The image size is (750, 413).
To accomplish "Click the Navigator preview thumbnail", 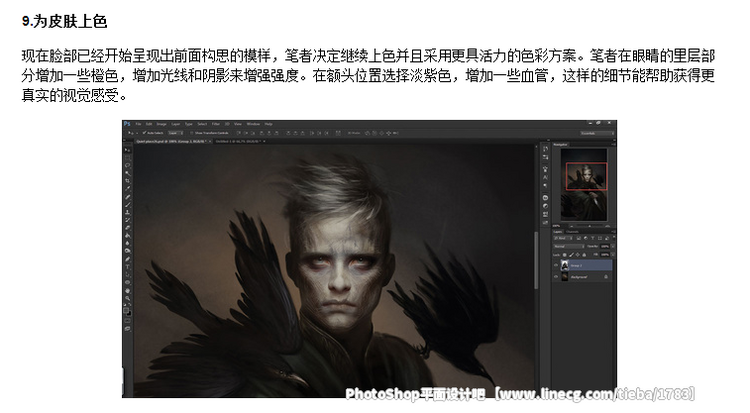I will (x=584, y=185).
